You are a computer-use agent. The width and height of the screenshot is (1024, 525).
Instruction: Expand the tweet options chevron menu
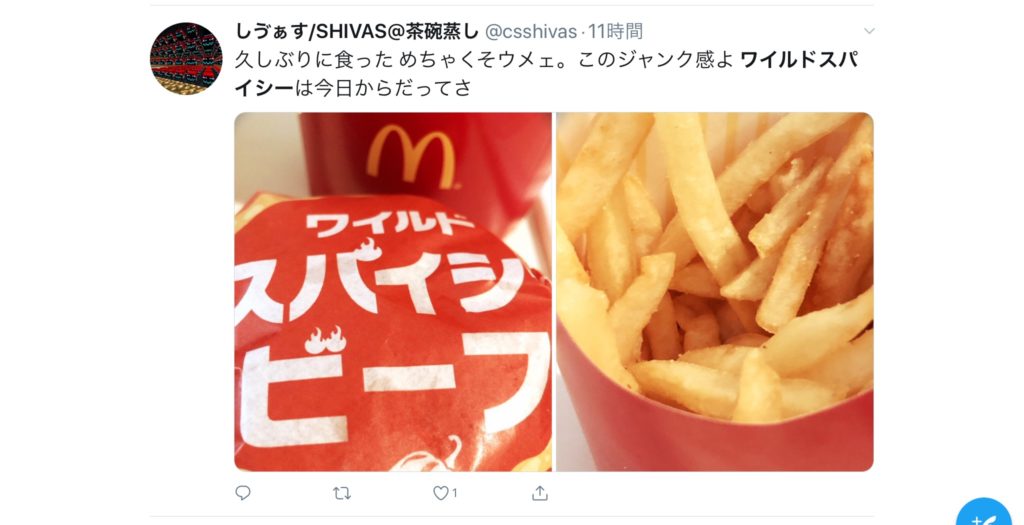pos(869,31)
